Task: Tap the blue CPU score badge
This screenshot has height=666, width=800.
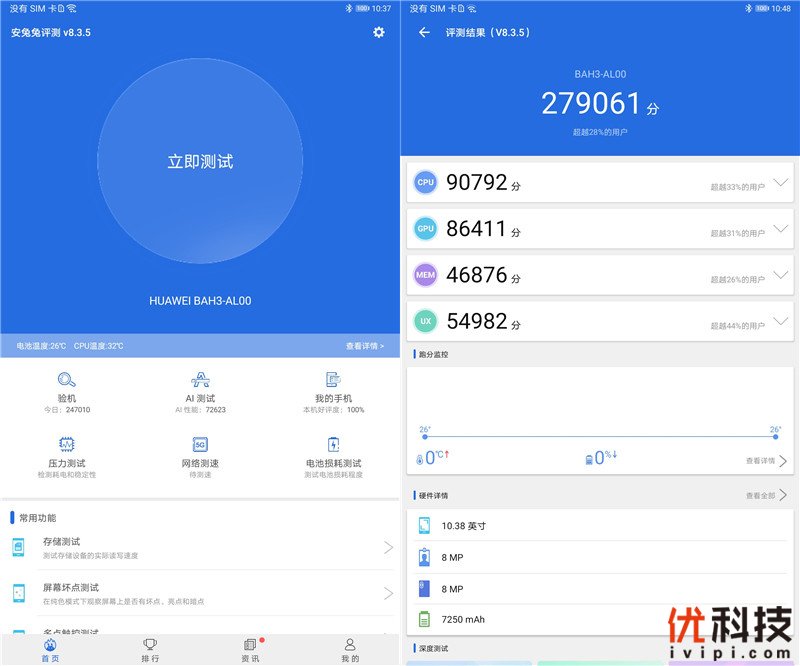Action: tap(426, 182)
